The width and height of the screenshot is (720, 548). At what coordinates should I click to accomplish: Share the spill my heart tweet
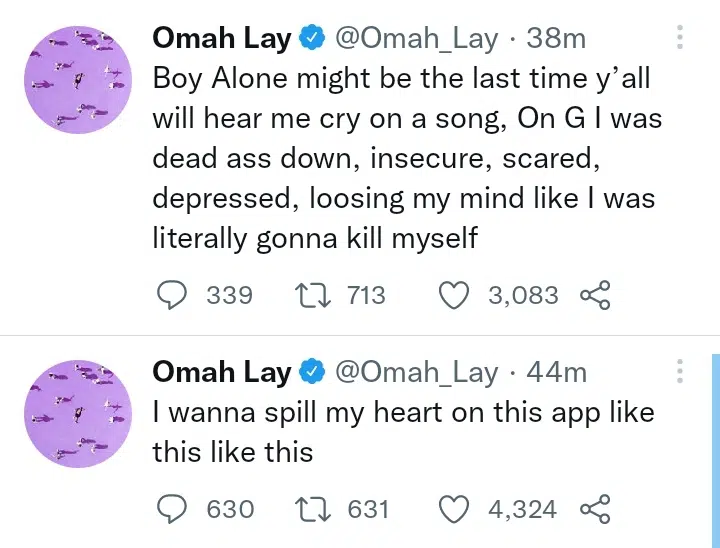point(595,509)
